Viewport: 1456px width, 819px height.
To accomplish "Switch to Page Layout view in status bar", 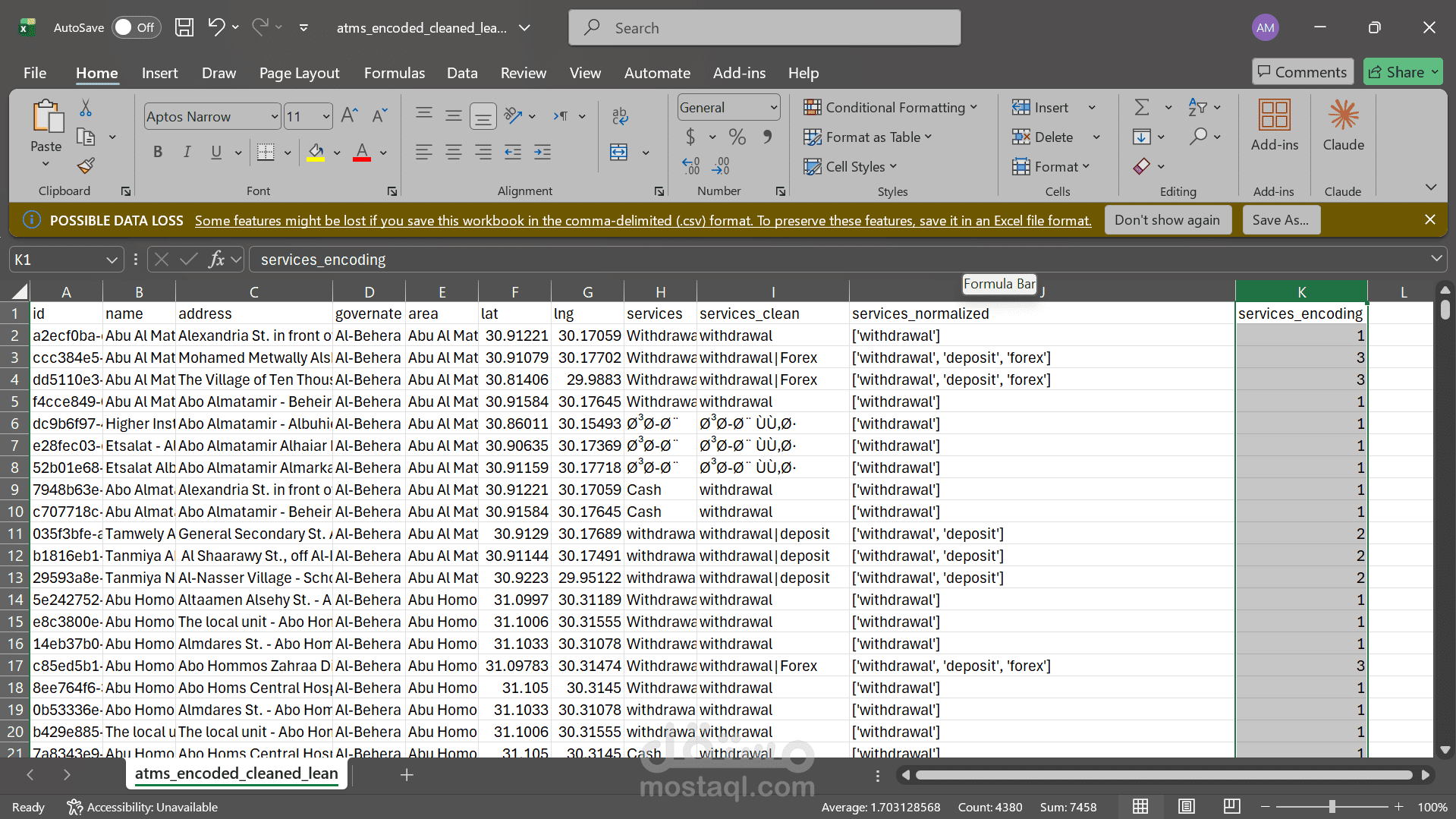I will click(1187, 807).
